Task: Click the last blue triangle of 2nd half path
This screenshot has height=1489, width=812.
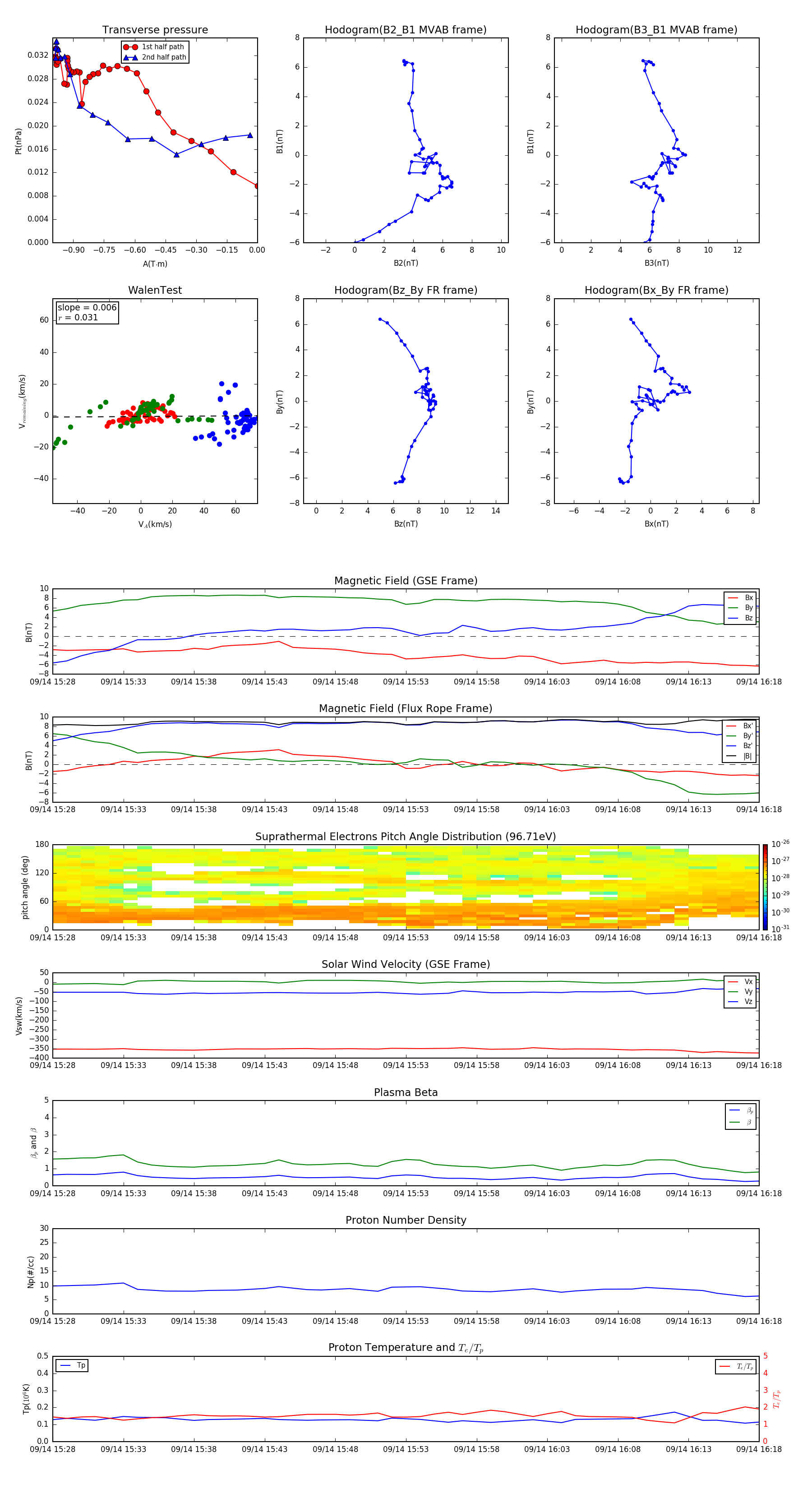Action: click(x=249, y=135)
